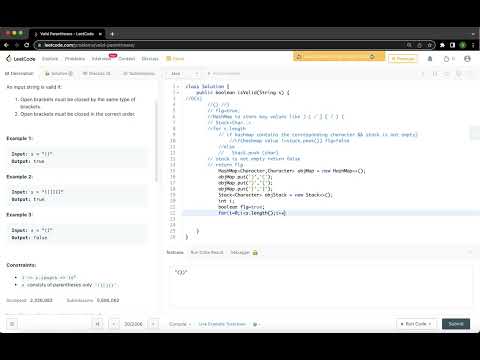Click code line 22 with the for loop
This screenshot has width=480, height=360.
tap(252, 213)
